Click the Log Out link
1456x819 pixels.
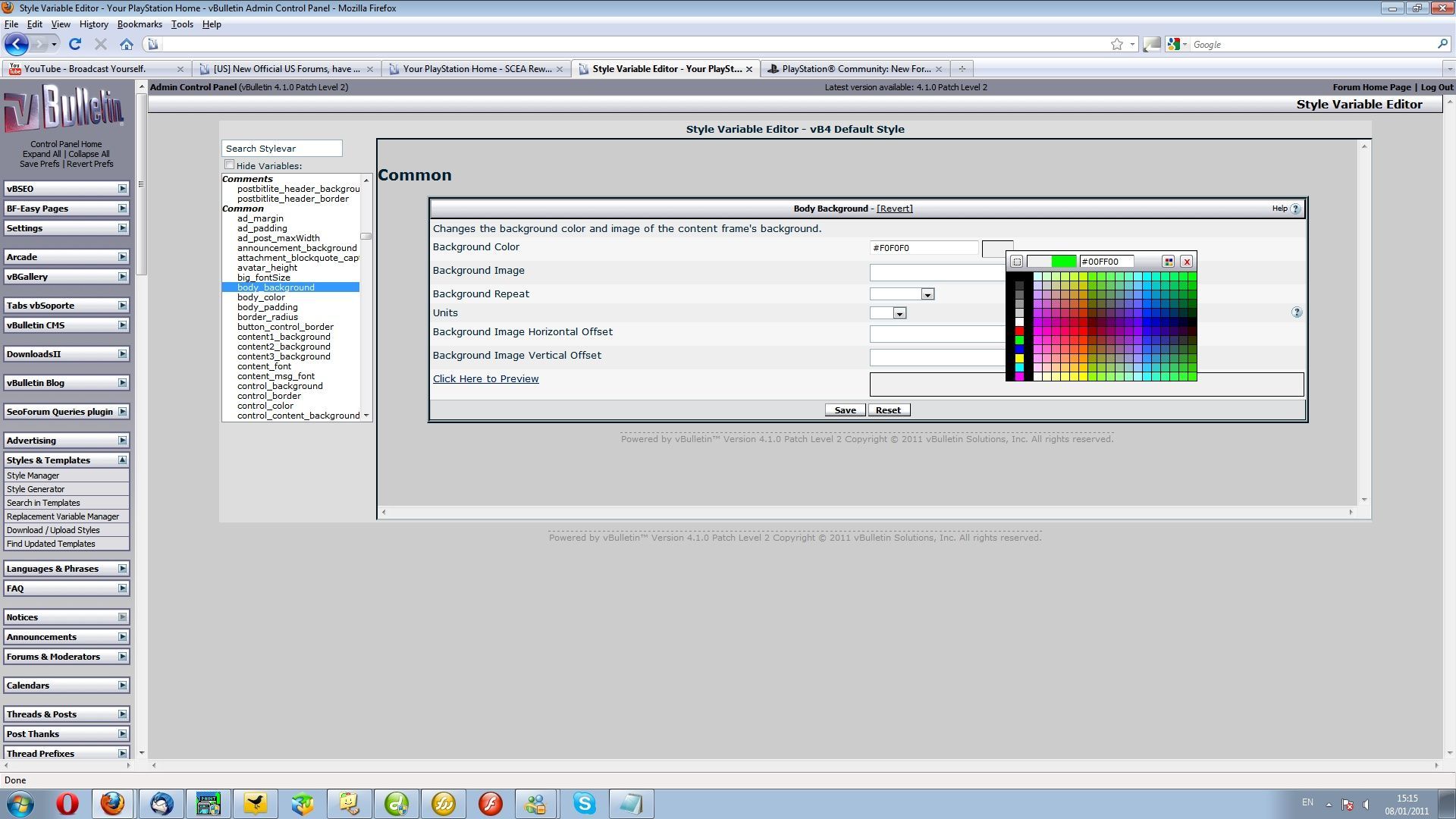click(1436, 87)
